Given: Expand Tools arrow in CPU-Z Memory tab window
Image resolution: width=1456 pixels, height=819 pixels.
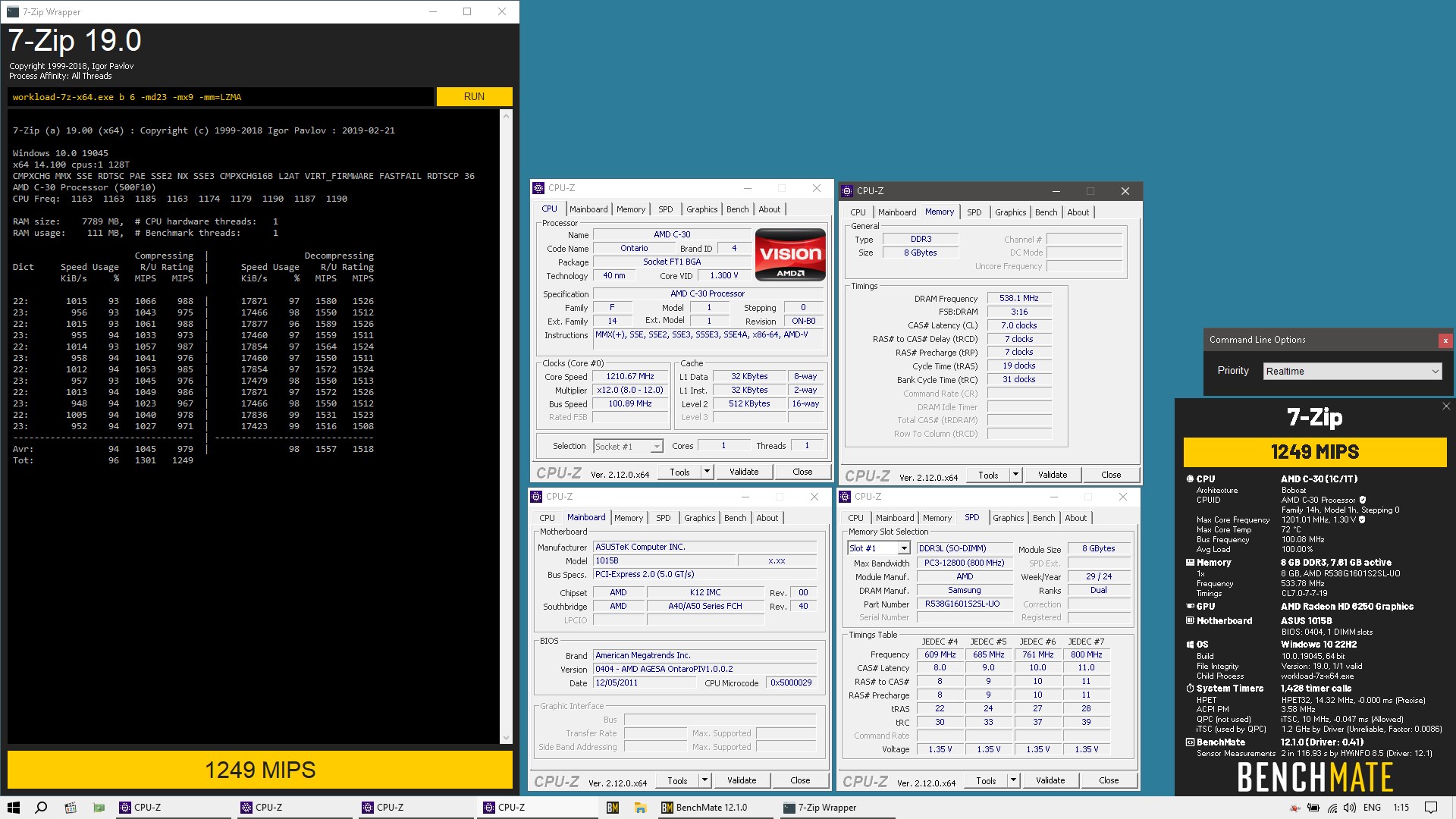Looking at the screenshot, I should 1015,475.
